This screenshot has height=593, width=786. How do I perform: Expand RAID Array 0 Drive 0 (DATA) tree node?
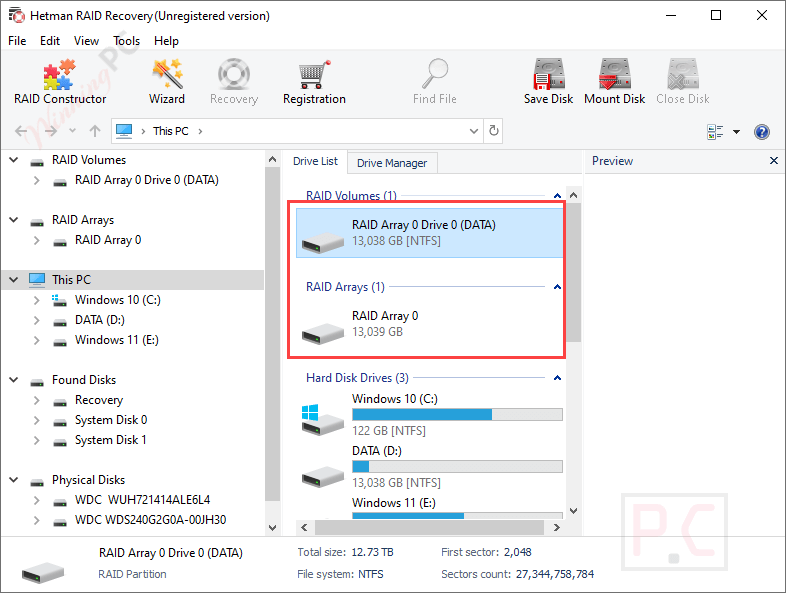pos(37,180)
